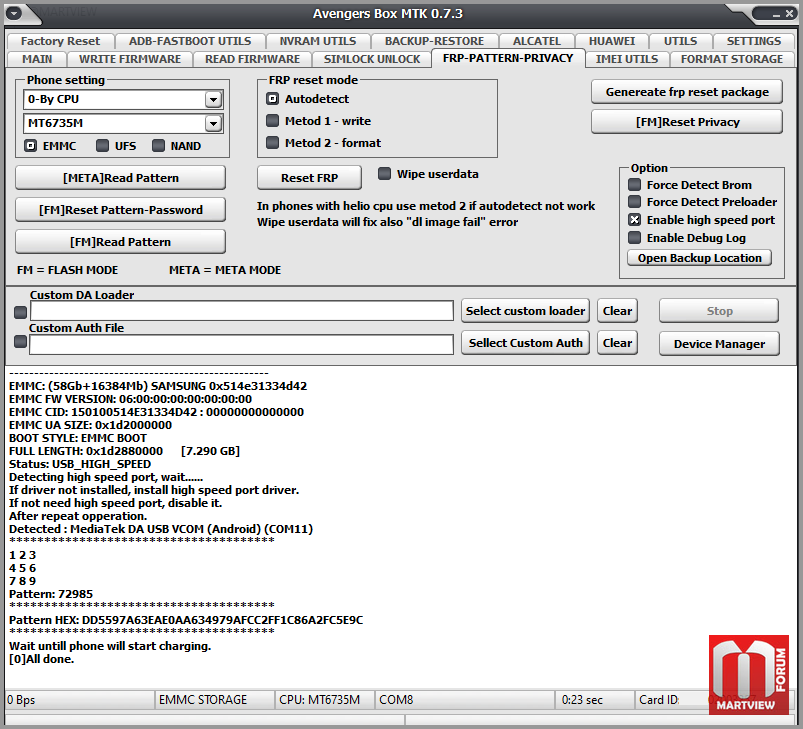Click the [0]All done. log line
Image resolution: width=803 pixels, height=729 pixels.
coord(41,659)
